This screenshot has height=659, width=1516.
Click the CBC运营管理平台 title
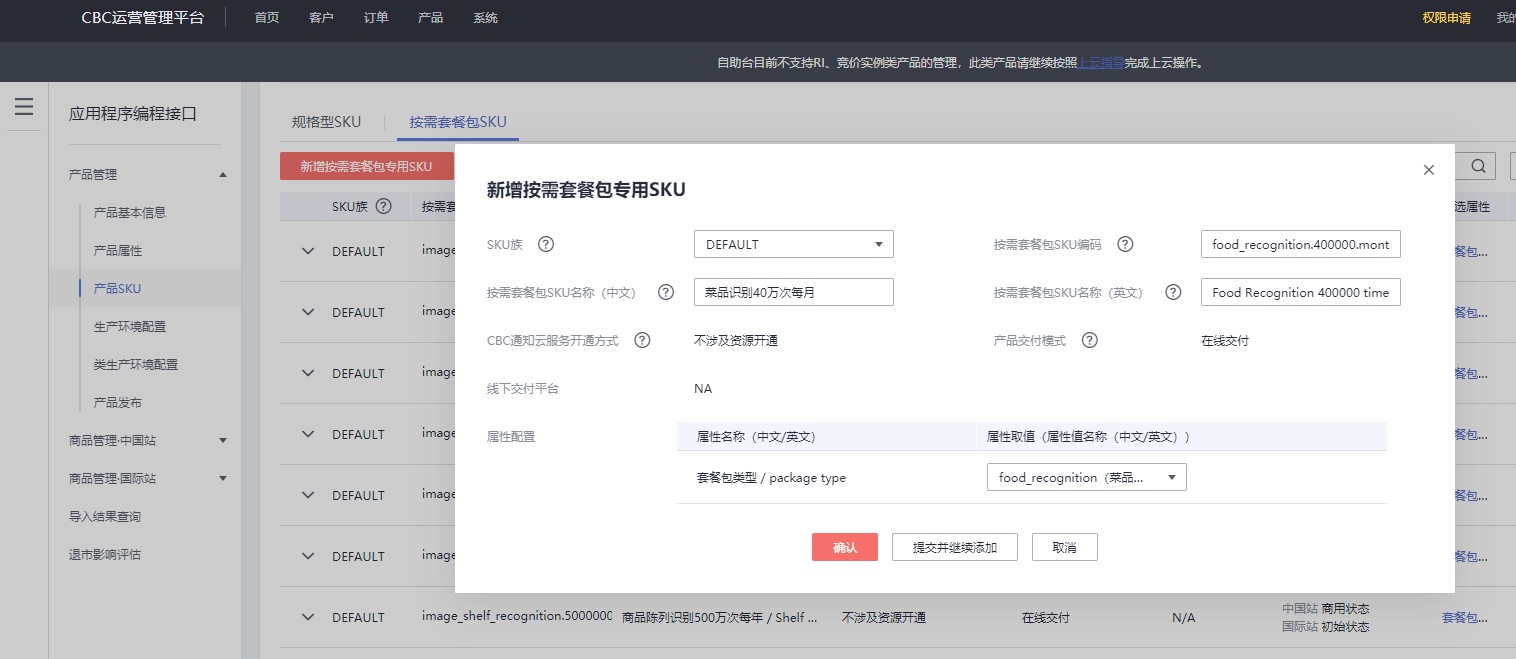pyautogui.click(x=142, y=18)
